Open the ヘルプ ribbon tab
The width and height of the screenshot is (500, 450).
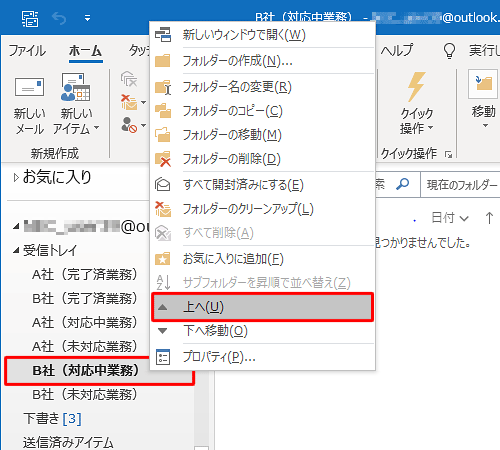pyautogui.click(x=397, y=51)
